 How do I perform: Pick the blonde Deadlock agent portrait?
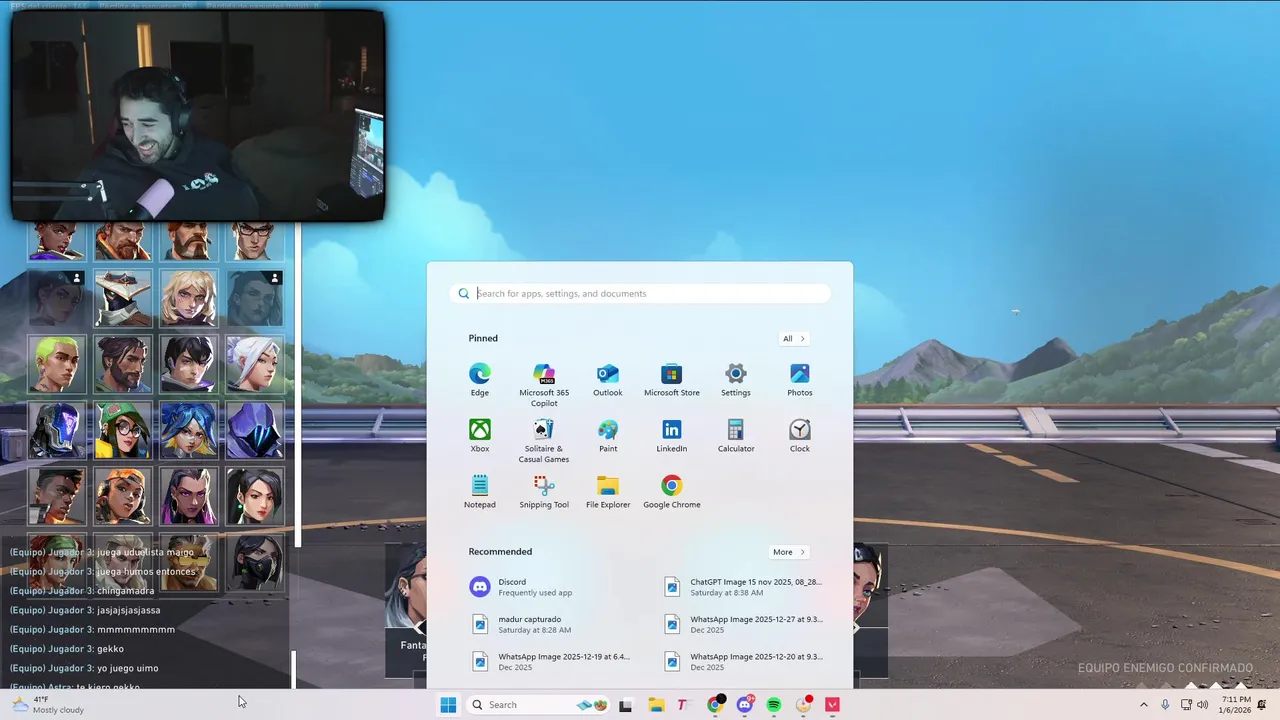click(x=189, y=298)
